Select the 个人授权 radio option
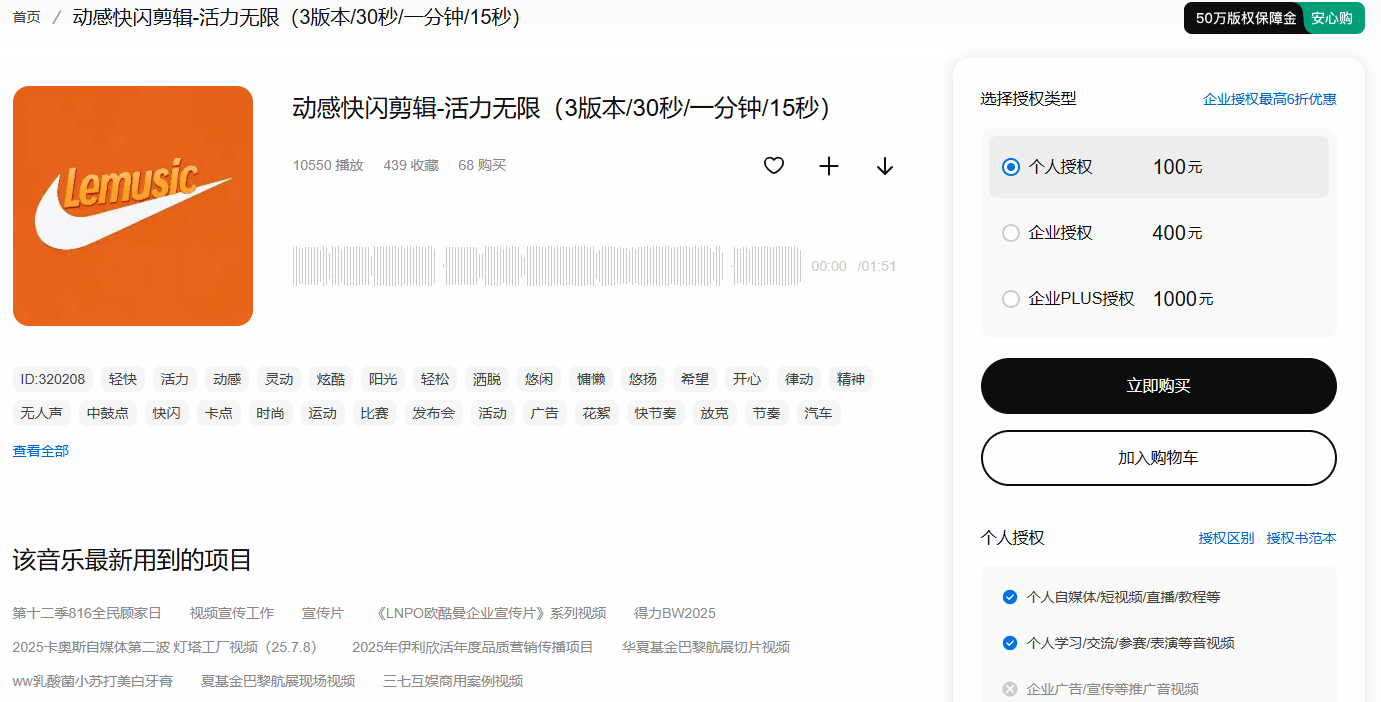Screen dimensions: 1381x702 click(x=1011, y=167)
